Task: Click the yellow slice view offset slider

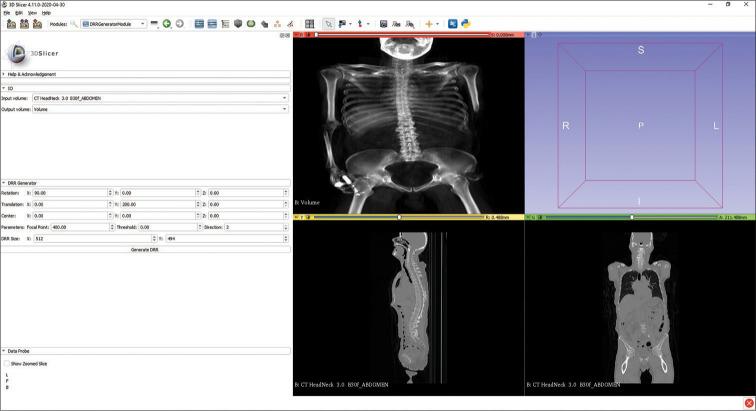Action: 400,216
